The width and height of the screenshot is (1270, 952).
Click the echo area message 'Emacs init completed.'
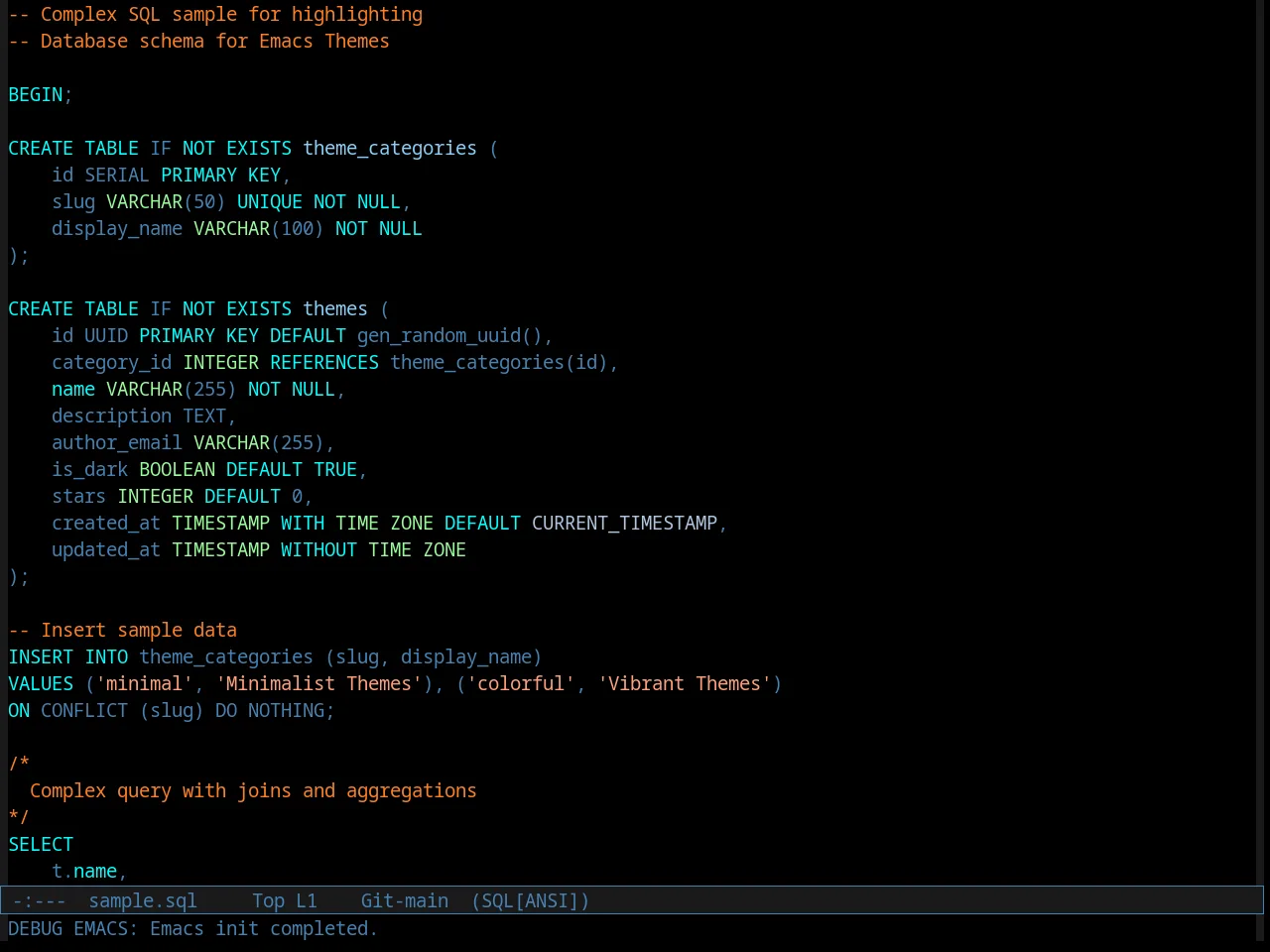point(264,928)
